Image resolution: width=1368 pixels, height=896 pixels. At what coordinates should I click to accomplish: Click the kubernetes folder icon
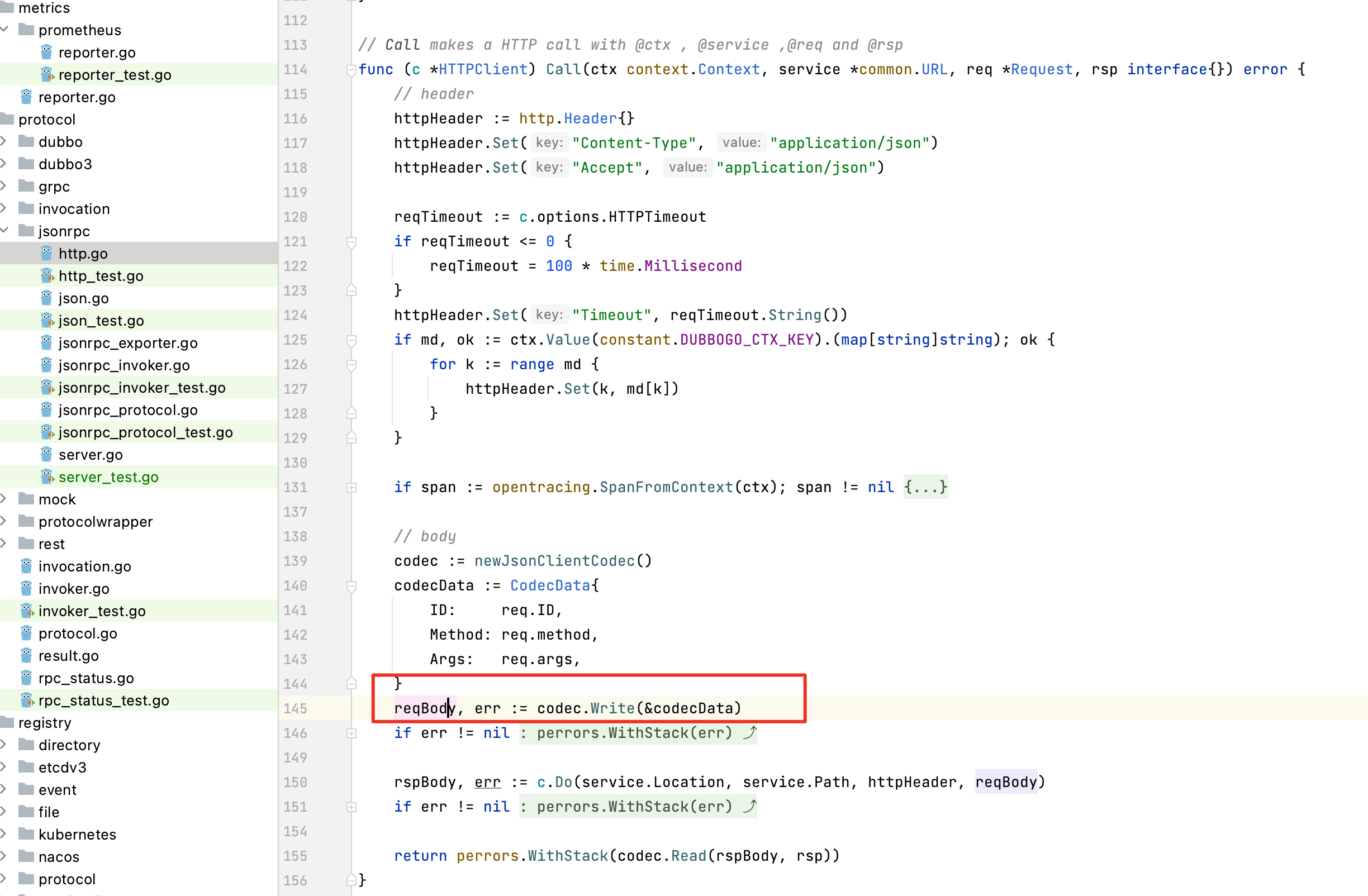26,835
